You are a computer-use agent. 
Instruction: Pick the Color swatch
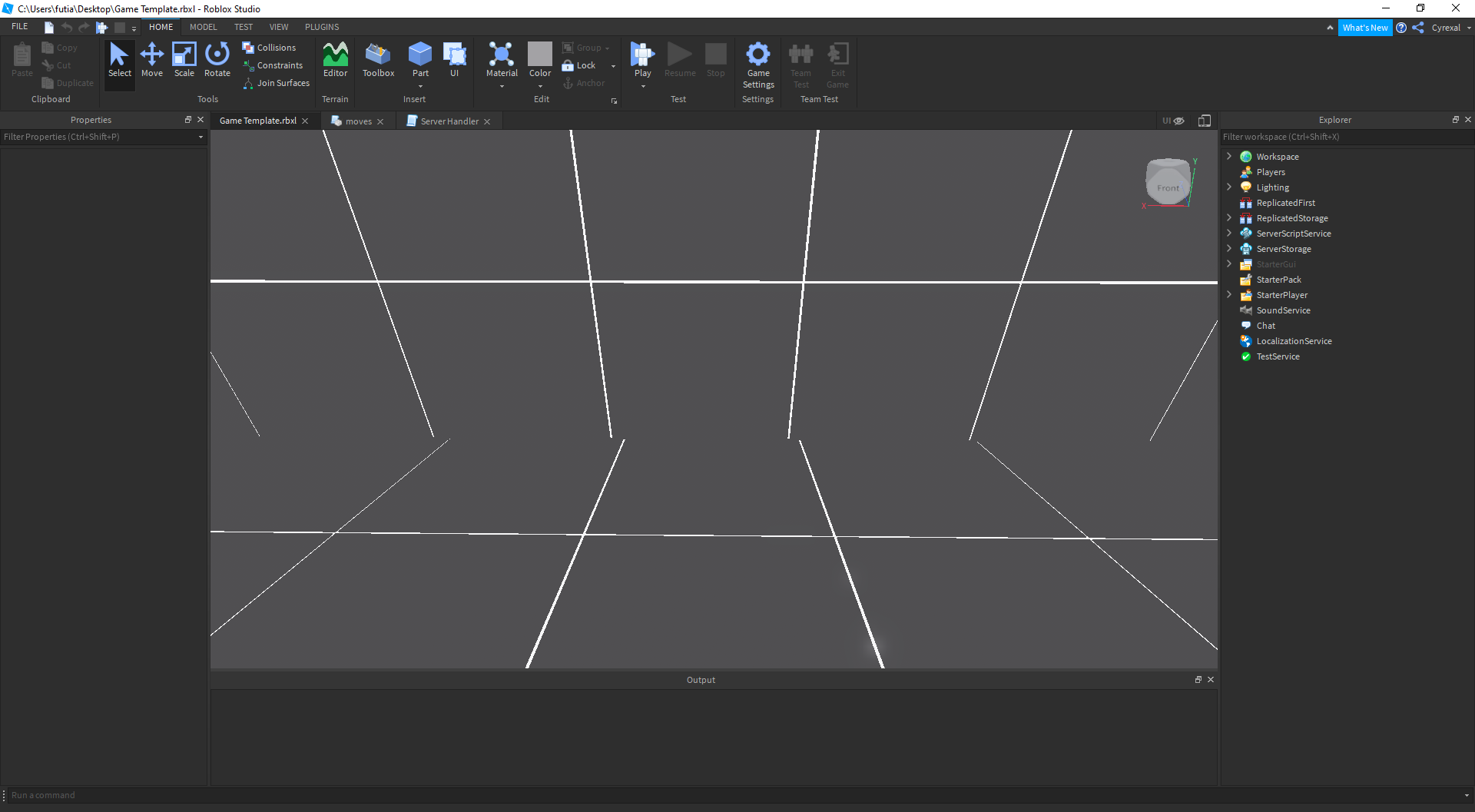[540, 54]
